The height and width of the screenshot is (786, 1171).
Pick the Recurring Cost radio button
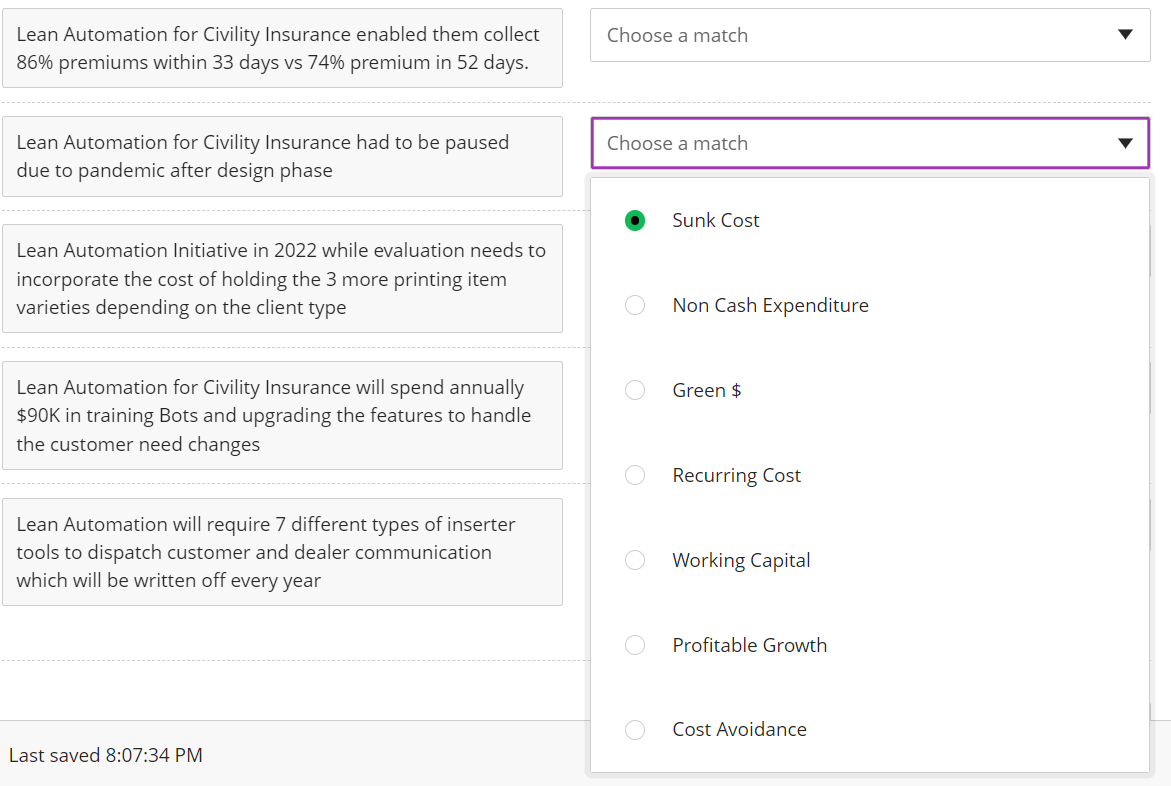tap(635, 475)
